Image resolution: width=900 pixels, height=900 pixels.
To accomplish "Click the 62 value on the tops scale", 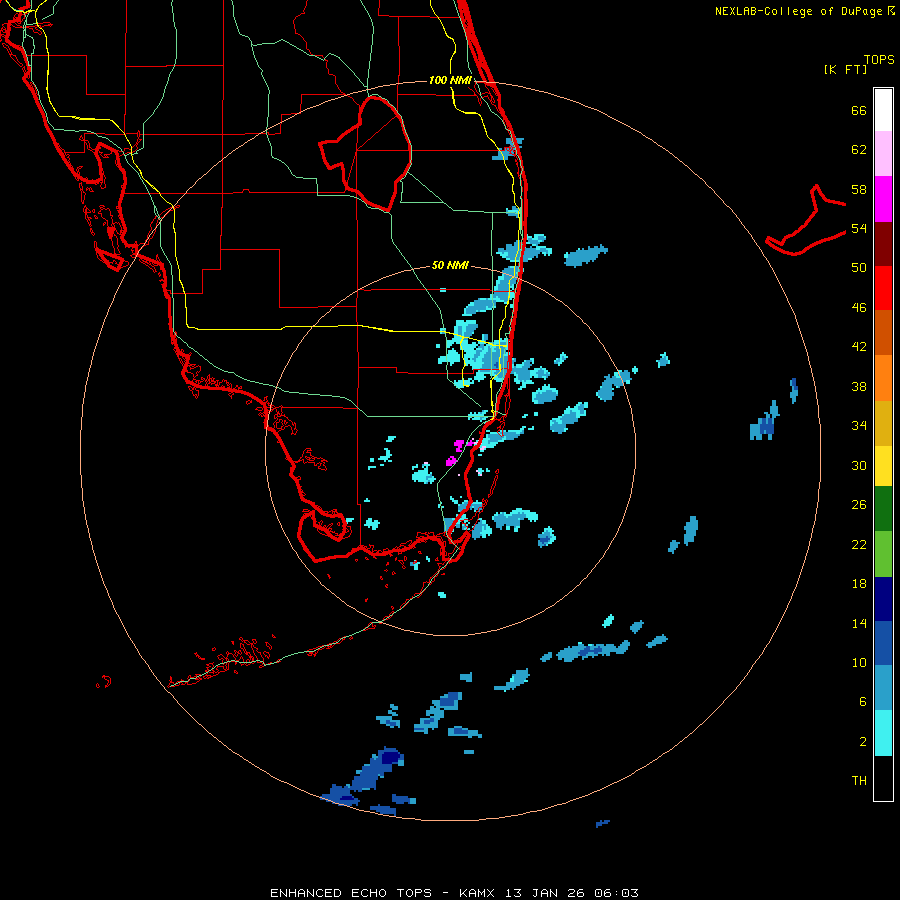I will click(x=859, y=150).
